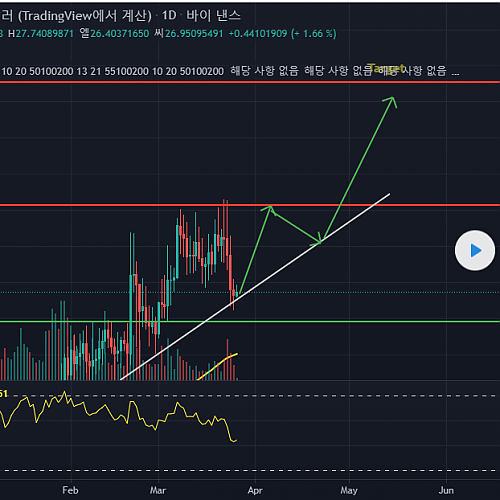Select the 1D interval label
The height and width of the screenshot is (500, 500).
pos(169,15)
